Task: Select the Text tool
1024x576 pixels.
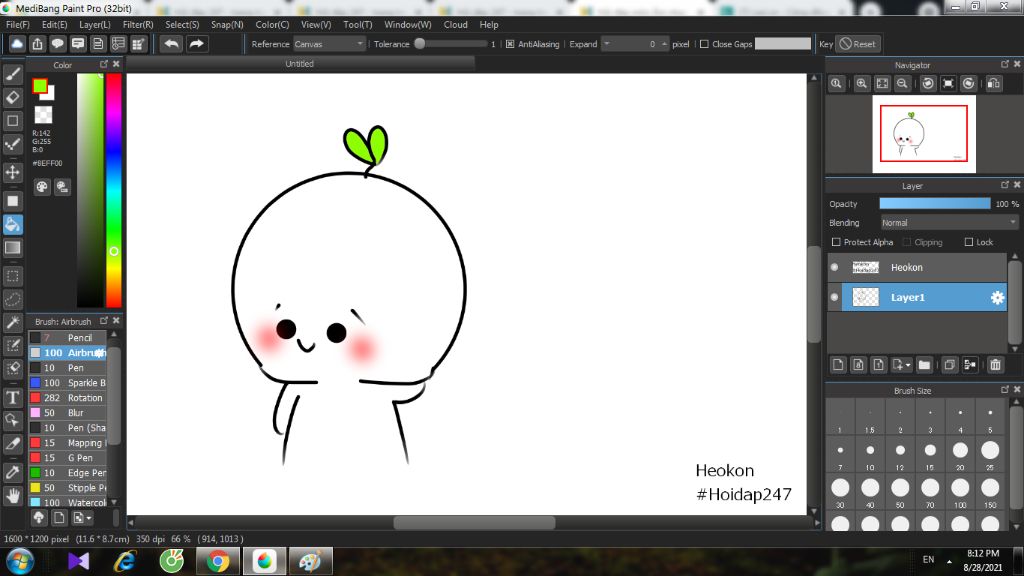Action: tap(12, 397)
